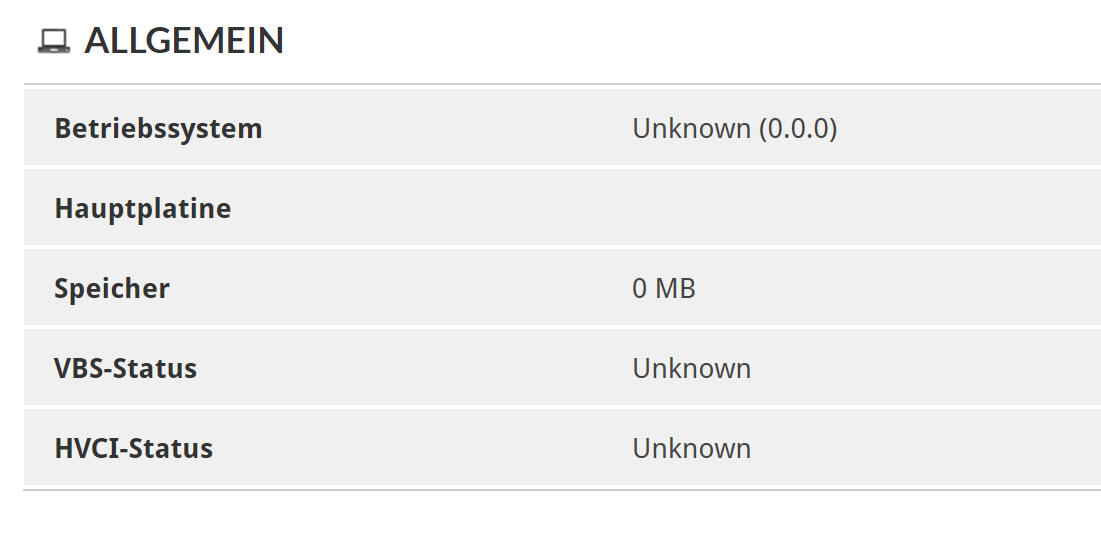Click the digit 0 in Speicher value
Screen dimensions: 1101x537
tap(640, 289)
